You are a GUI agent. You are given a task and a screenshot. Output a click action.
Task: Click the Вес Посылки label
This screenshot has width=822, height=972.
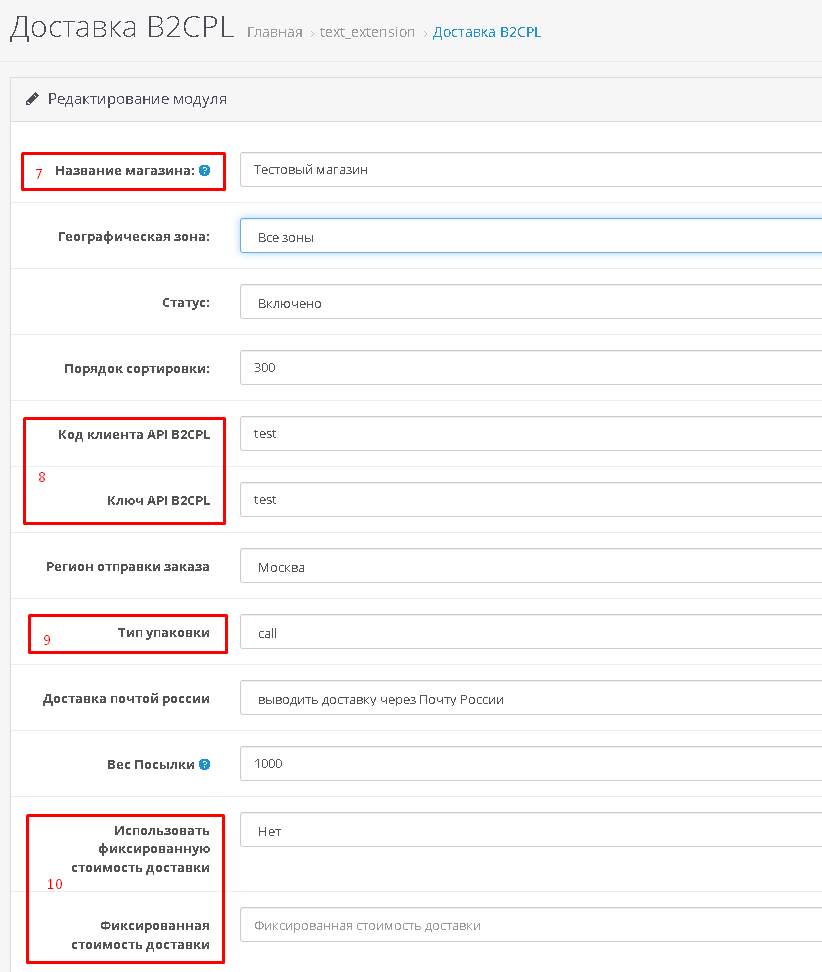[151, 764]
